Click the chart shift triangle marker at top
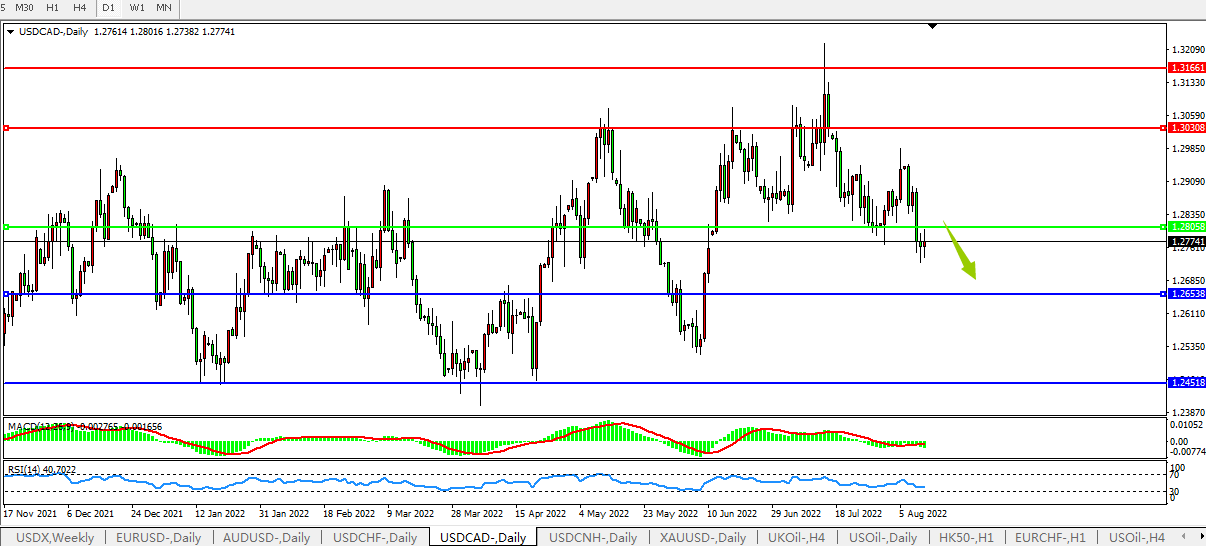Image resolution: width=1206 pixels, height=546 pixels. 932,26
